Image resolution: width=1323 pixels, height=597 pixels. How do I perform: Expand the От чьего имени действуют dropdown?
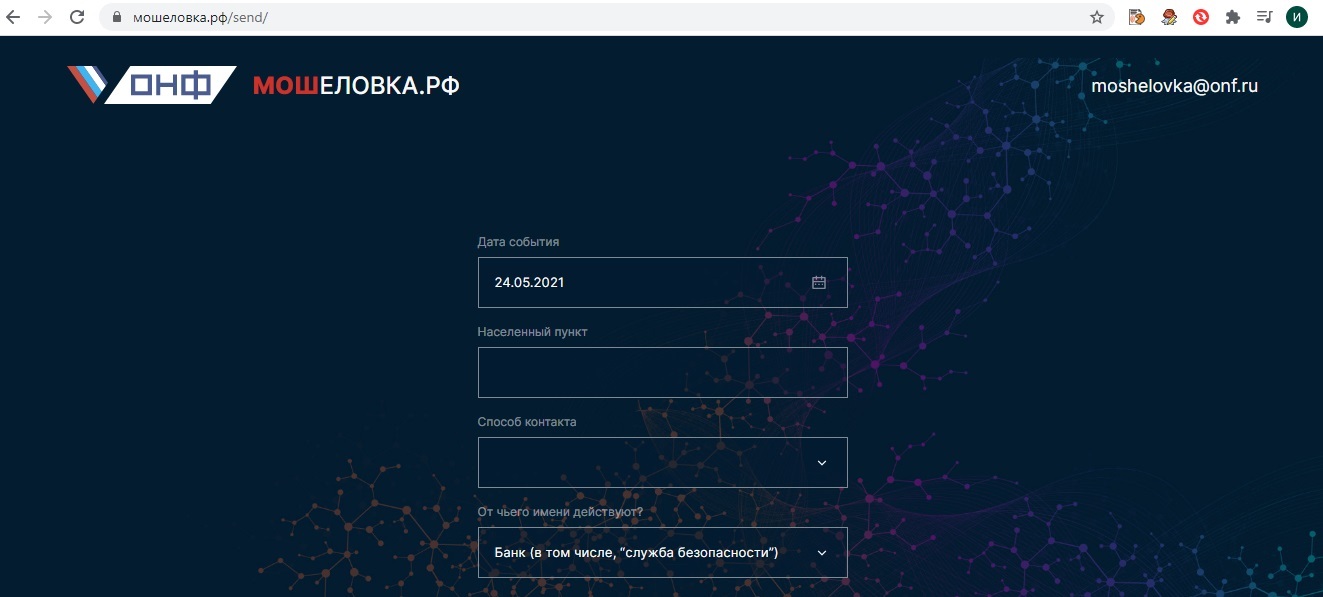[x=662, y=552]
